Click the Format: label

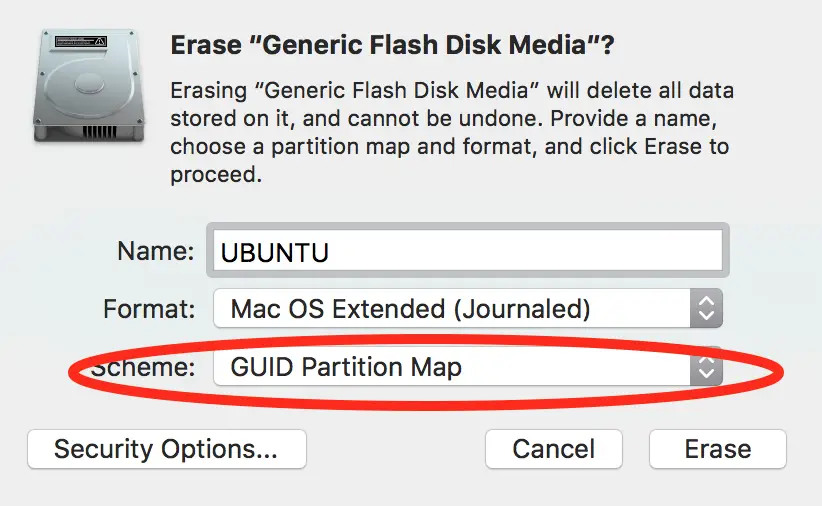coord(149,308)
